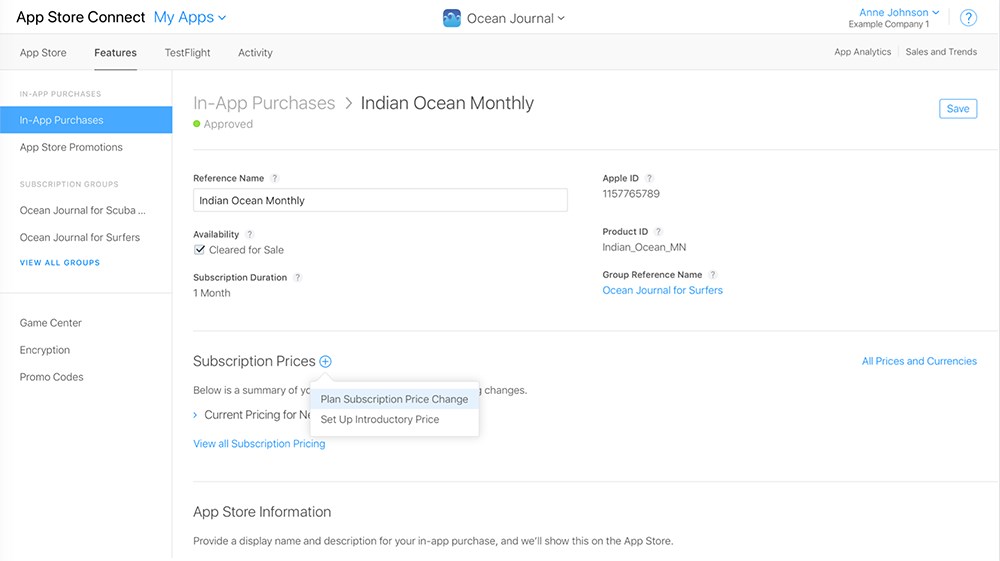Open App Analytics link
The height and width of the screenshot is (561, 1000).
(862, 52)
